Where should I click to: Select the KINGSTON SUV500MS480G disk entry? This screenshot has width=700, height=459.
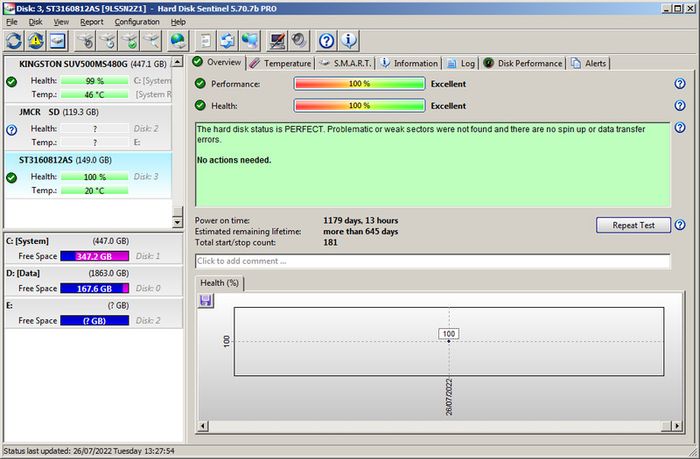tap(88, 79)
